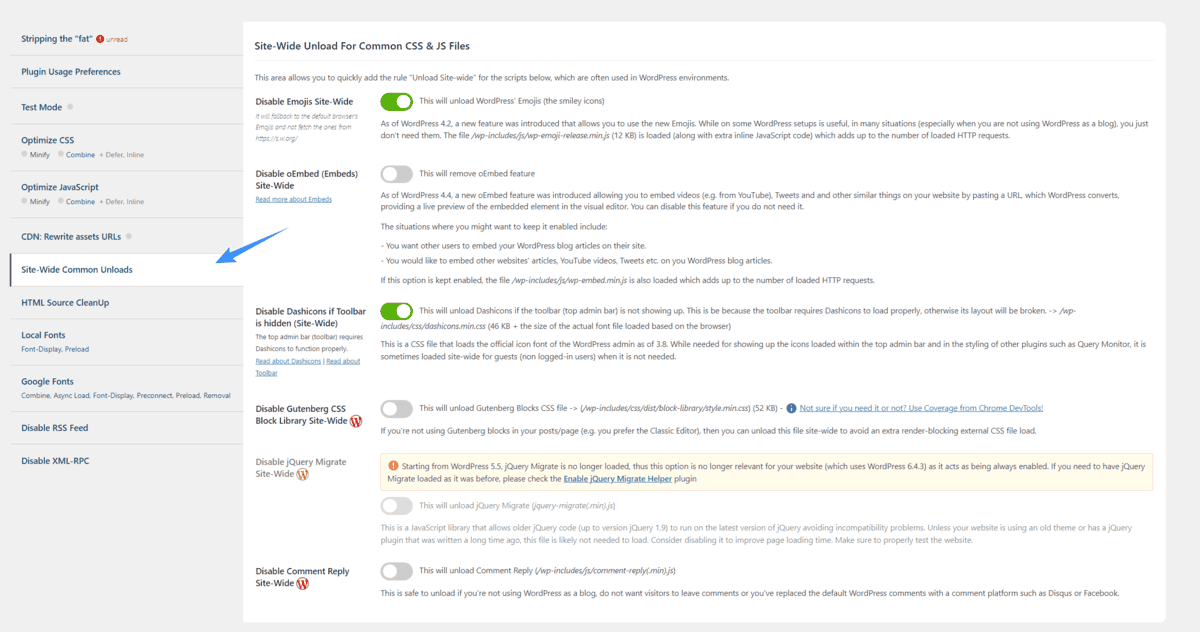Viewport: 1200px width, 632px height.
Task: Select Site-Wide Common Unloads section
Action: pyautogui.click(x=77, y=270)
